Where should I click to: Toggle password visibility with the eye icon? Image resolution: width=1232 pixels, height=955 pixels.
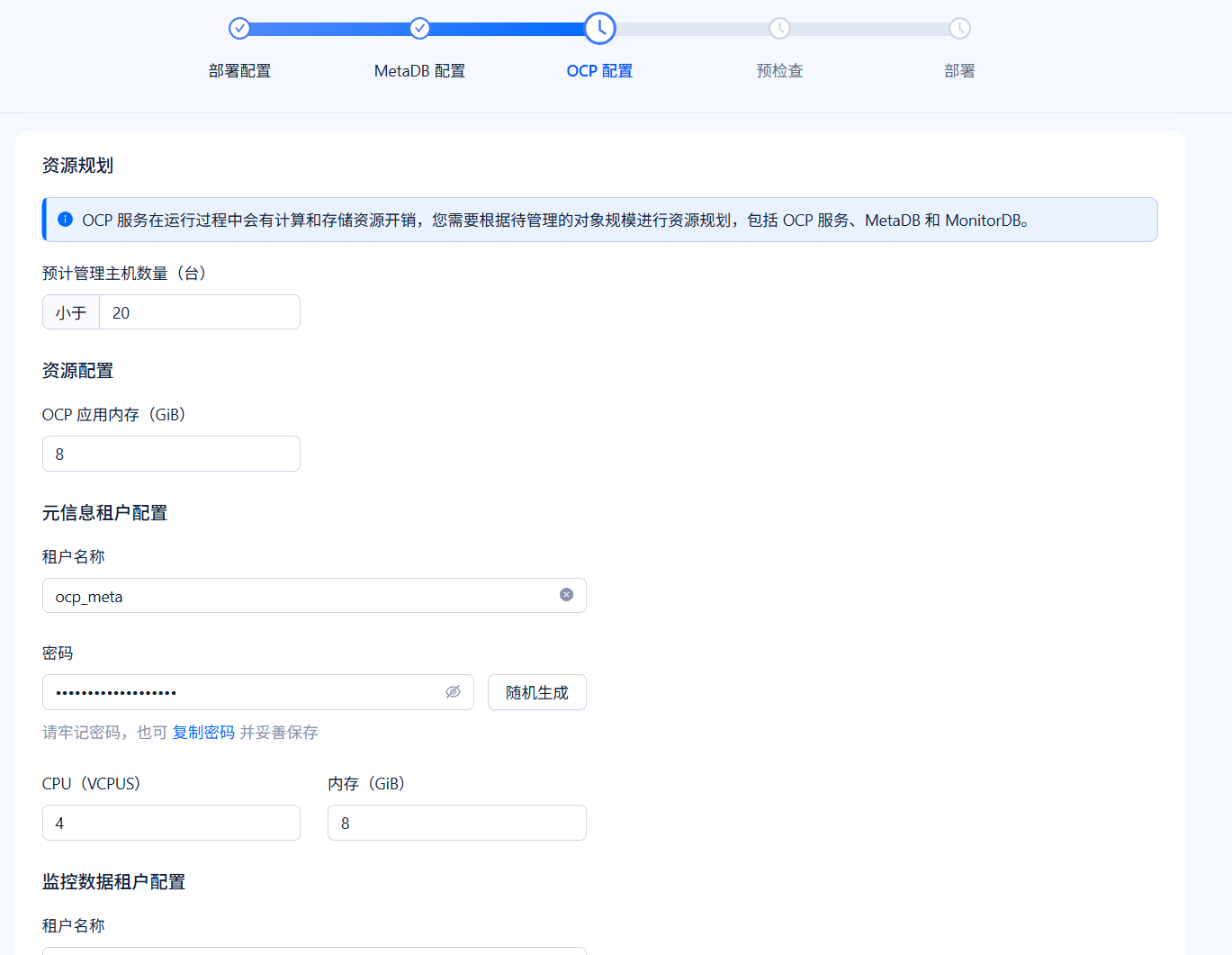453,692
